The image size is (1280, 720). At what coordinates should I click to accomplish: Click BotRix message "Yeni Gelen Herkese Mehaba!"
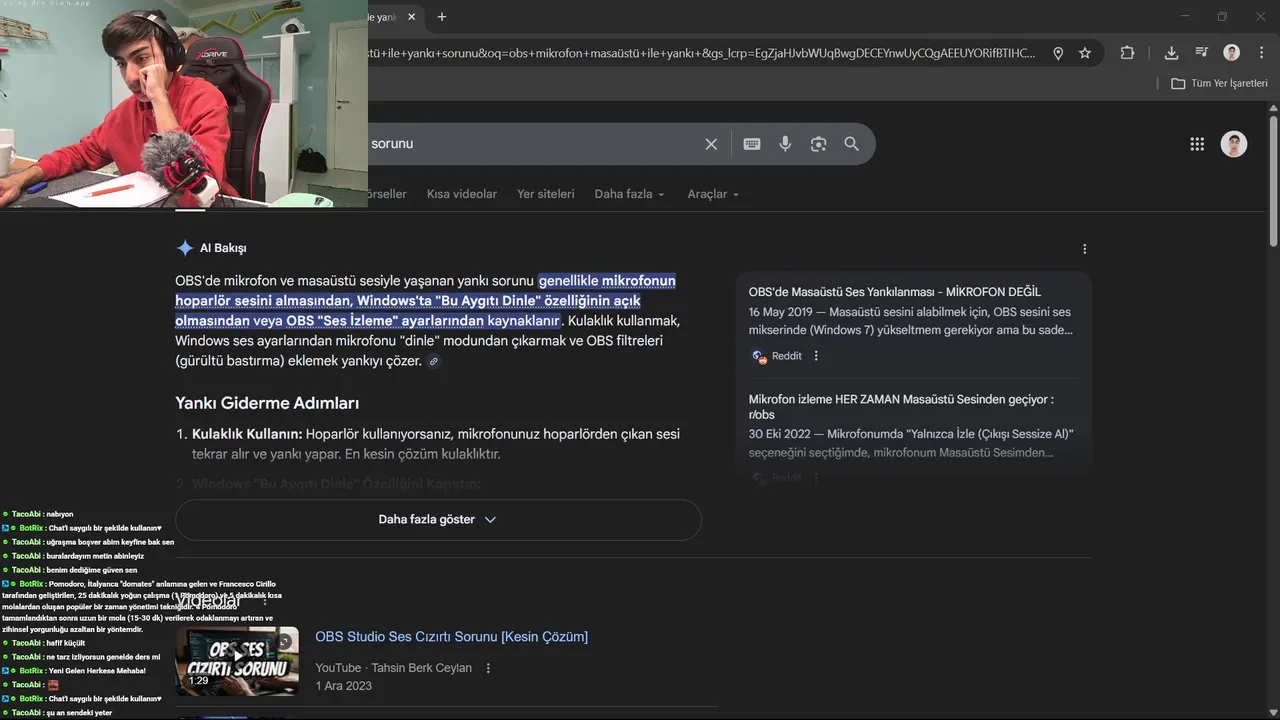click(x=97, y=671)
